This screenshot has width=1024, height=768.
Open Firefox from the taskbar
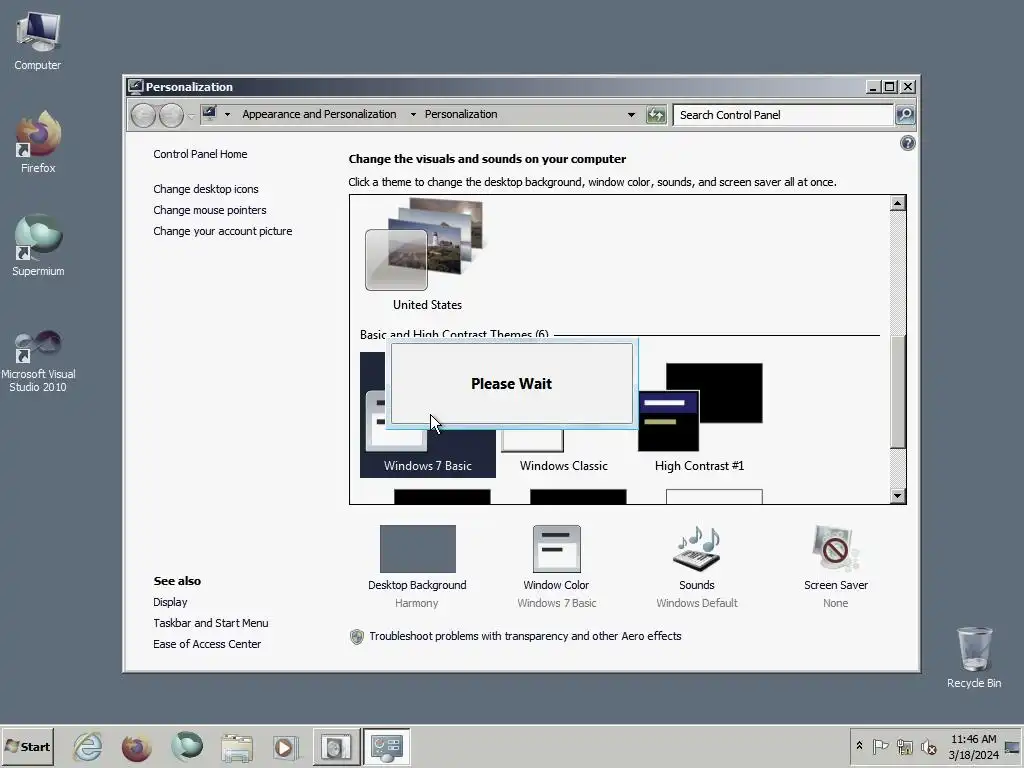[x=136, y=746]
